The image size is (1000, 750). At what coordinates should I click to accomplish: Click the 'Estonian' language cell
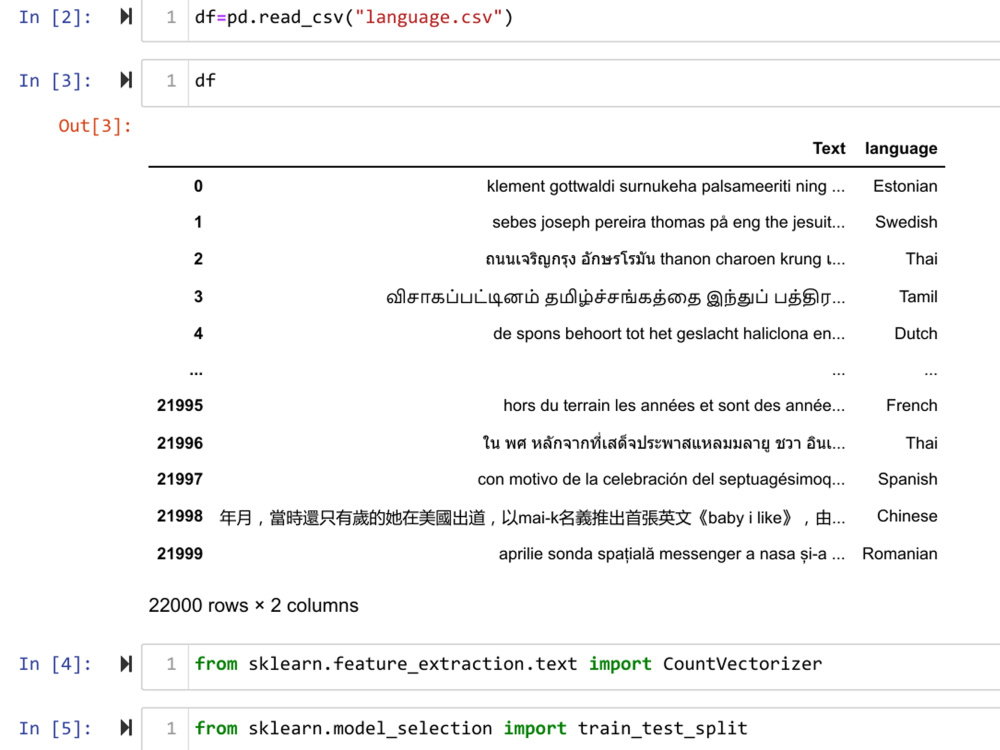click(906, 186)
